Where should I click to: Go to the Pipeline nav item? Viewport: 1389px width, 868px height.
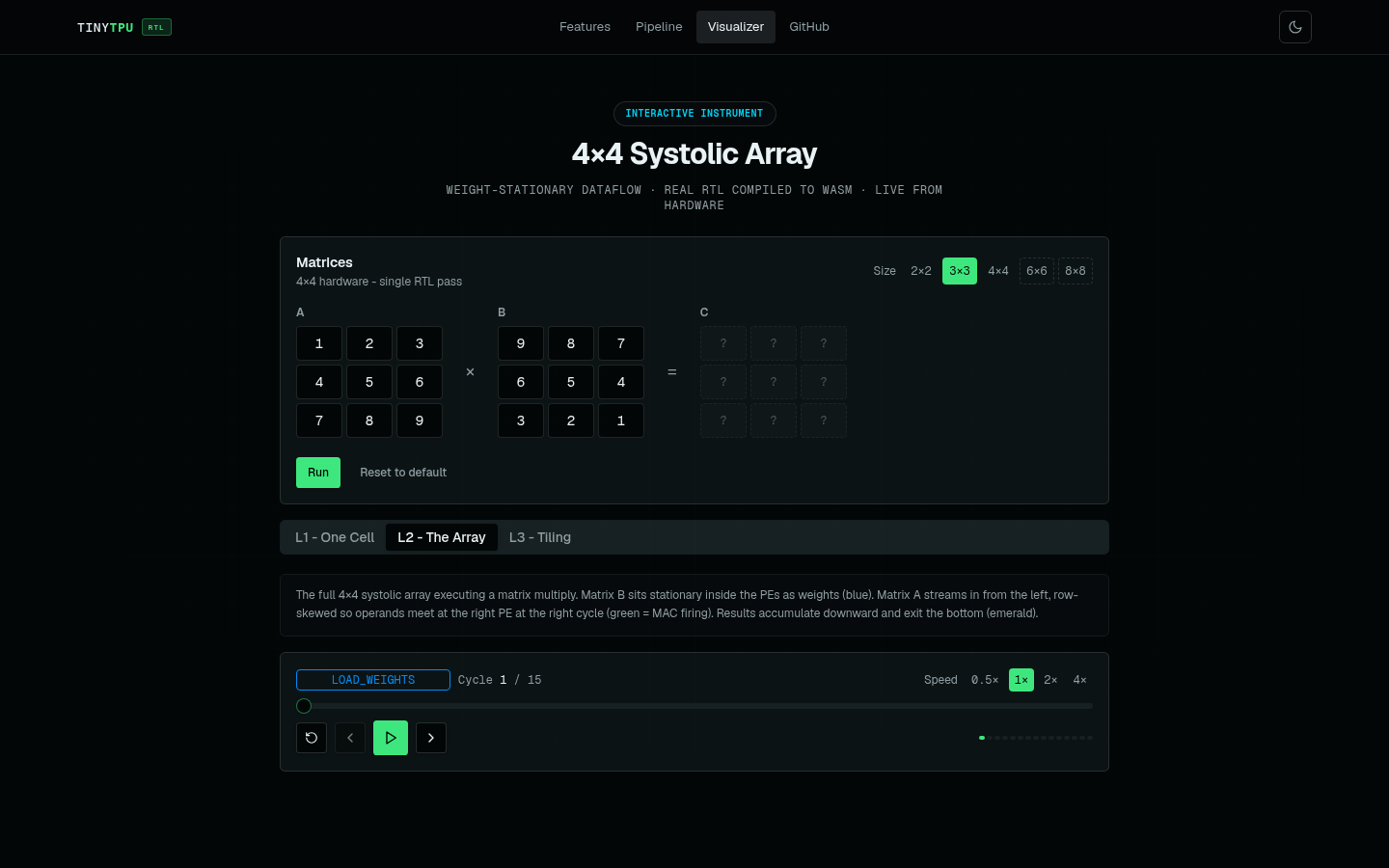click(659, 27)
